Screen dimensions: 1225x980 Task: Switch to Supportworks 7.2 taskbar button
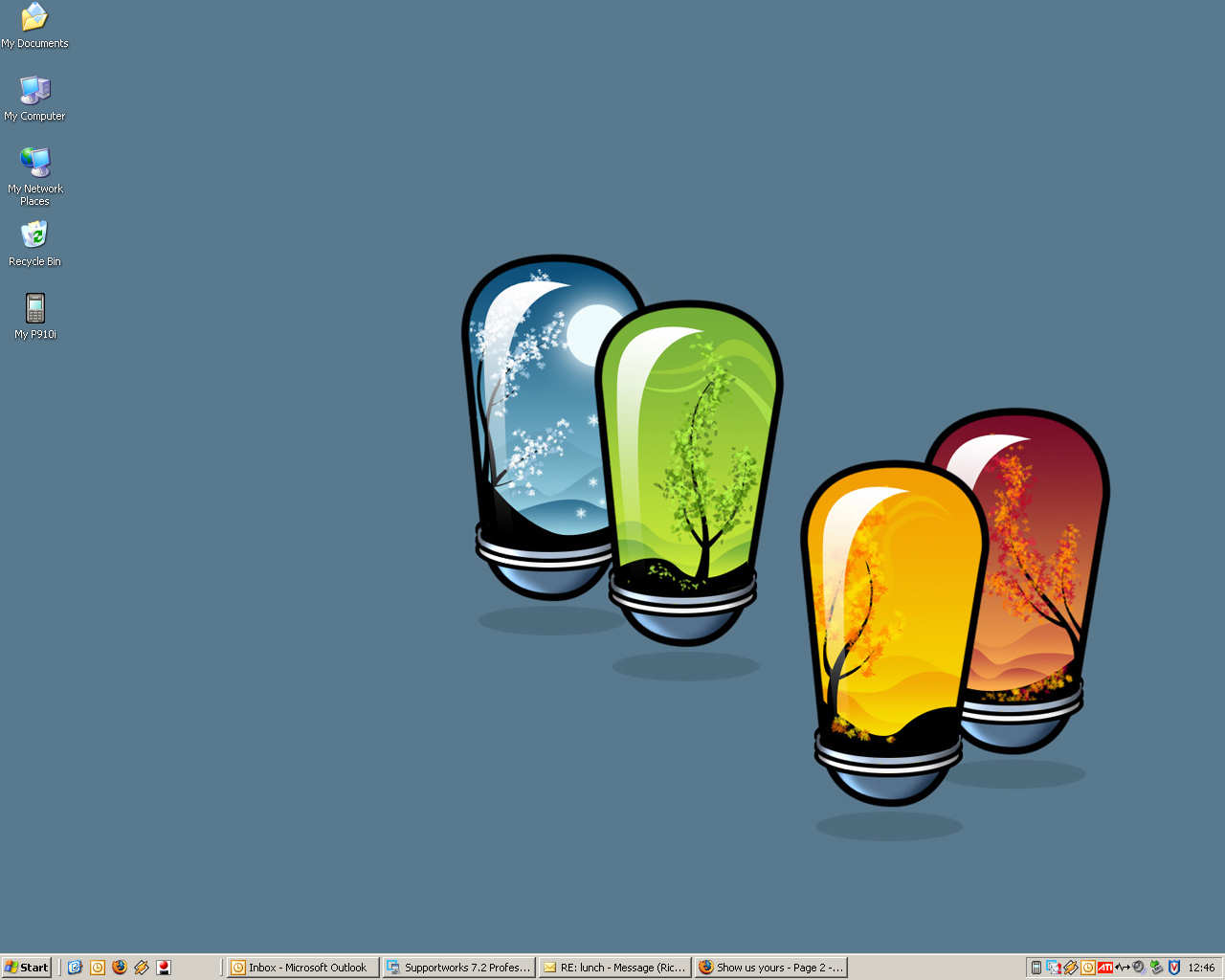(458, 968)
